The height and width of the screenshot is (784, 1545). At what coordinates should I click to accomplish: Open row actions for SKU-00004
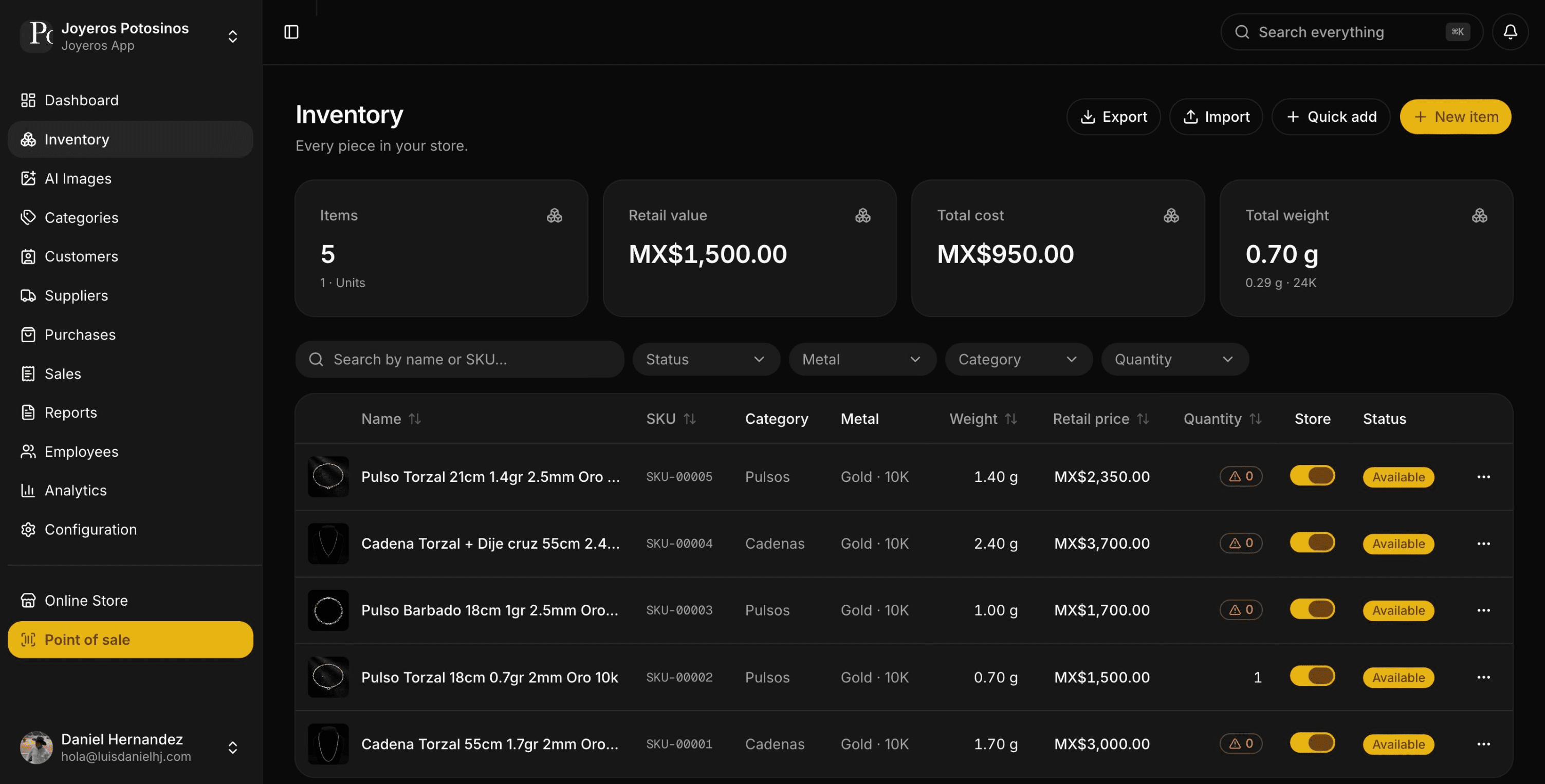(1483, 543)
